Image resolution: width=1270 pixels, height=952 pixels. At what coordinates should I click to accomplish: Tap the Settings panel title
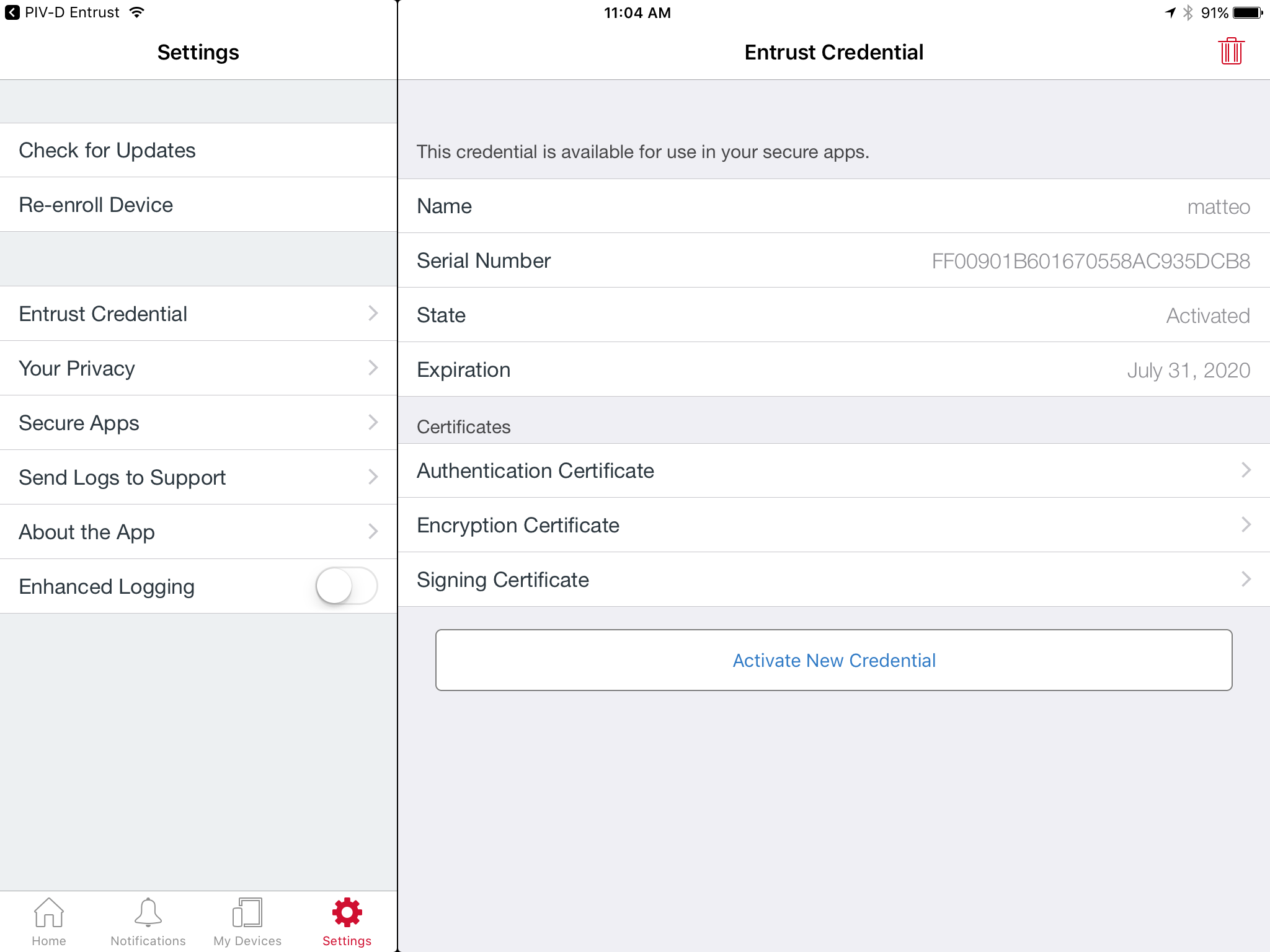click(198, 52)
